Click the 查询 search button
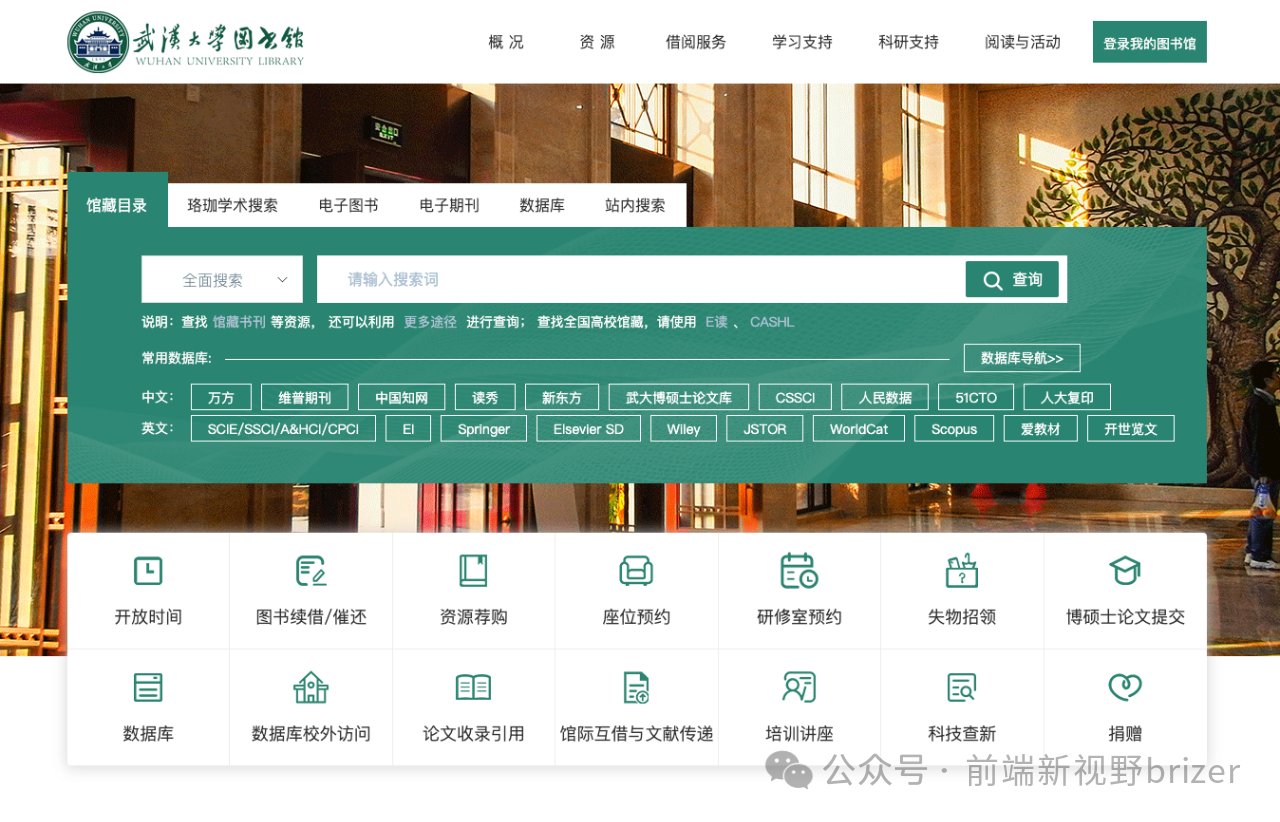 click(x=1011, y=279)
